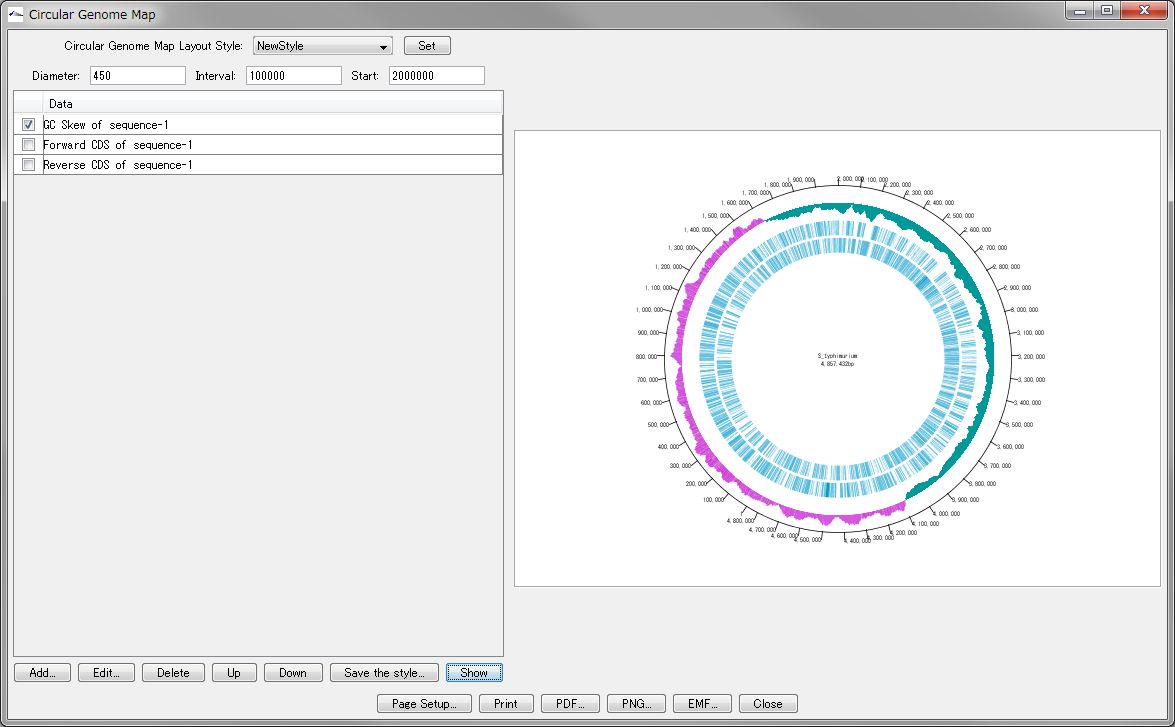
Task: Maximize the Circular Genome Map window
Action: coord(1107,10)
